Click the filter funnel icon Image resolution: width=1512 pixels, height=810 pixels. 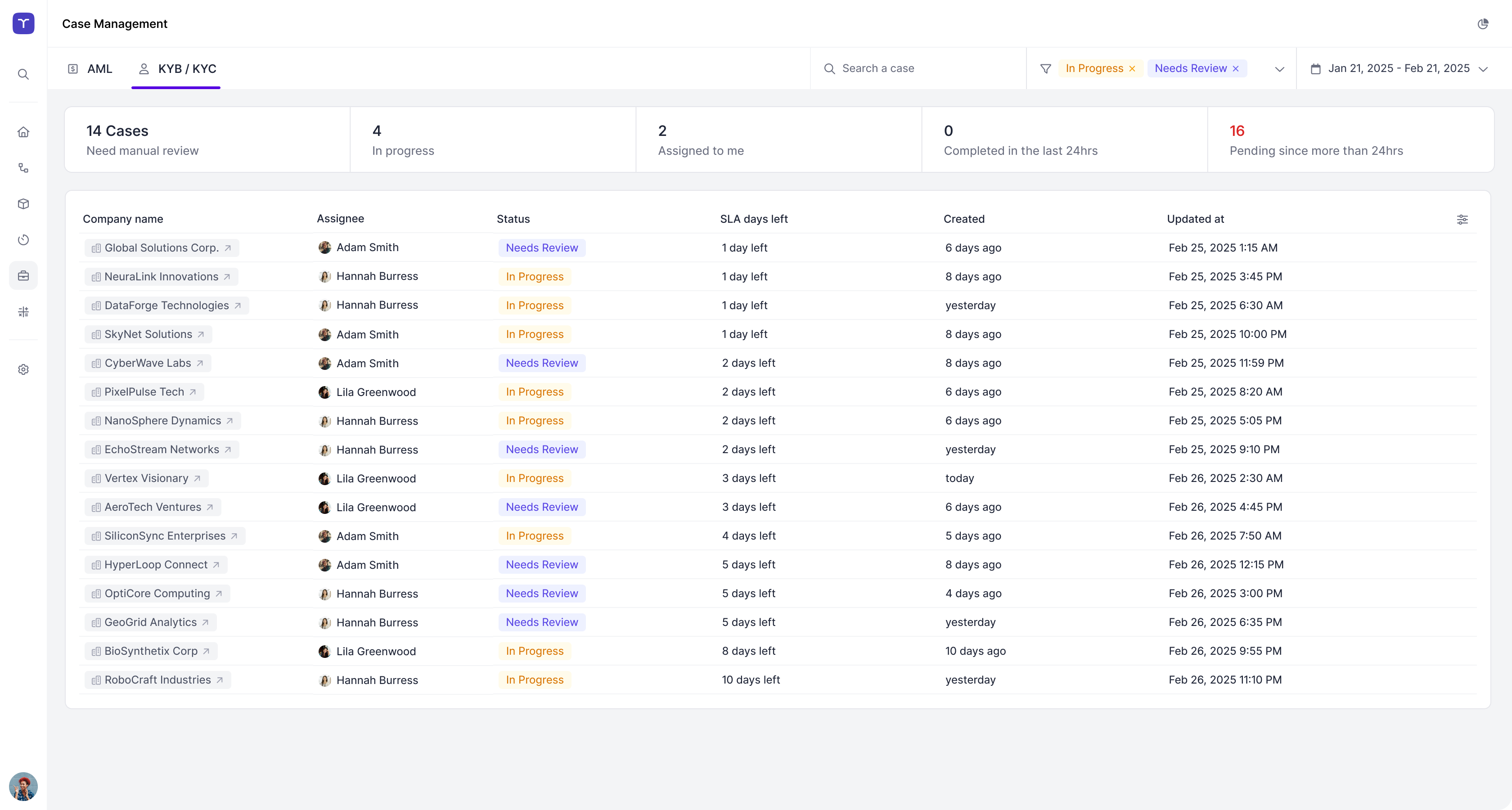tap(1045, 69)
